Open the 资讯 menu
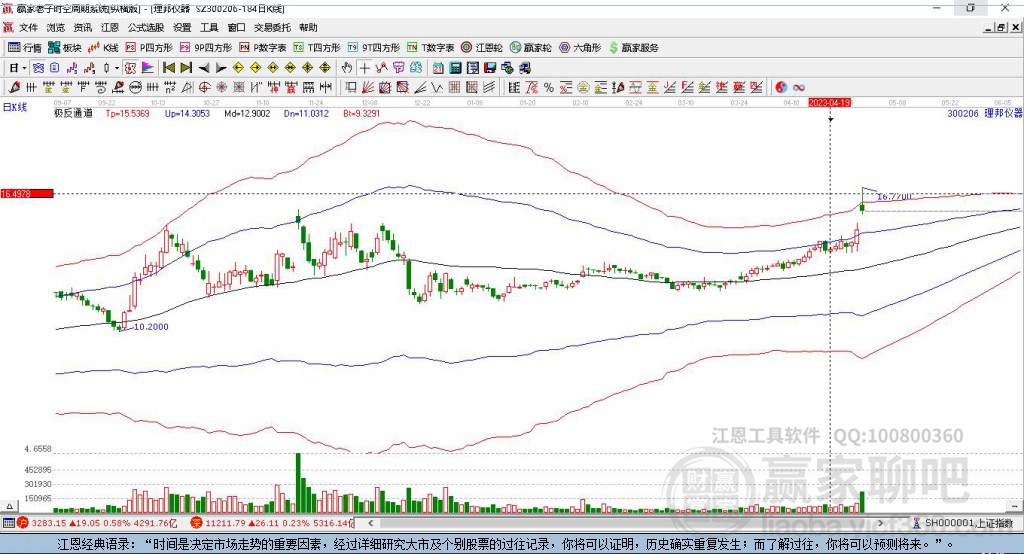The width and height of the screenshot is (1024, 554). [x=83, y=27]
